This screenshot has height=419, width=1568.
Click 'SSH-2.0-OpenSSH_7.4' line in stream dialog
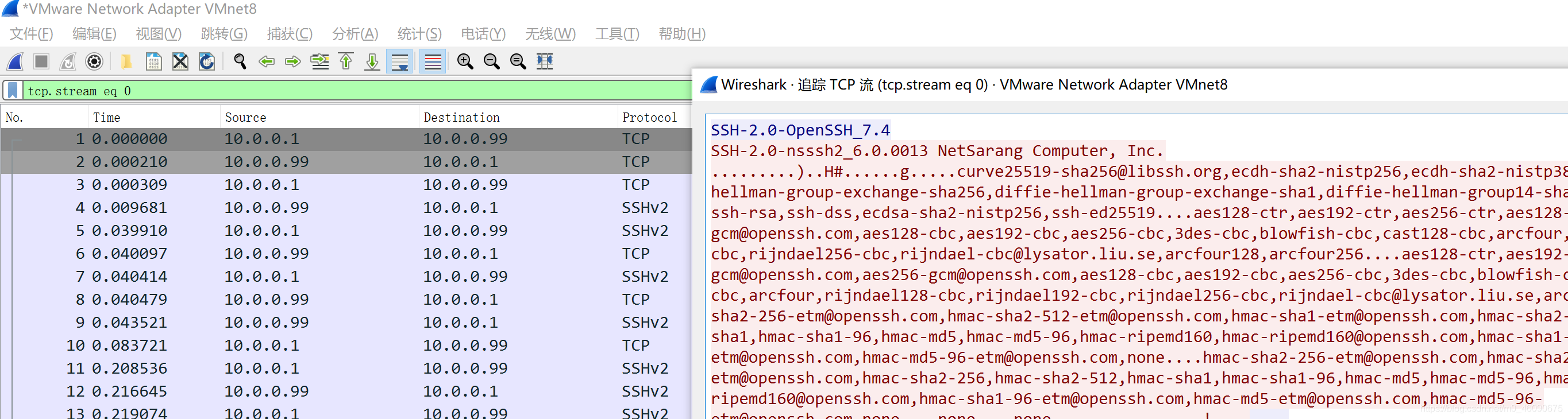point(800,130)
